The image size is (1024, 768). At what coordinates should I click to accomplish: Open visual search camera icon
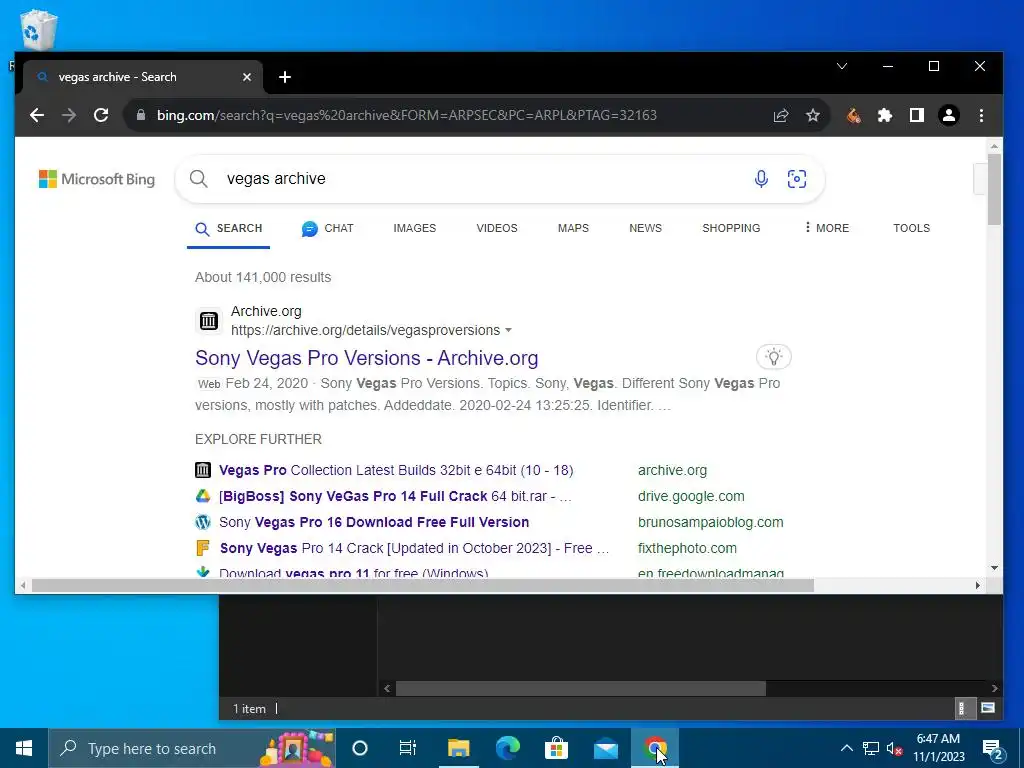797,179
